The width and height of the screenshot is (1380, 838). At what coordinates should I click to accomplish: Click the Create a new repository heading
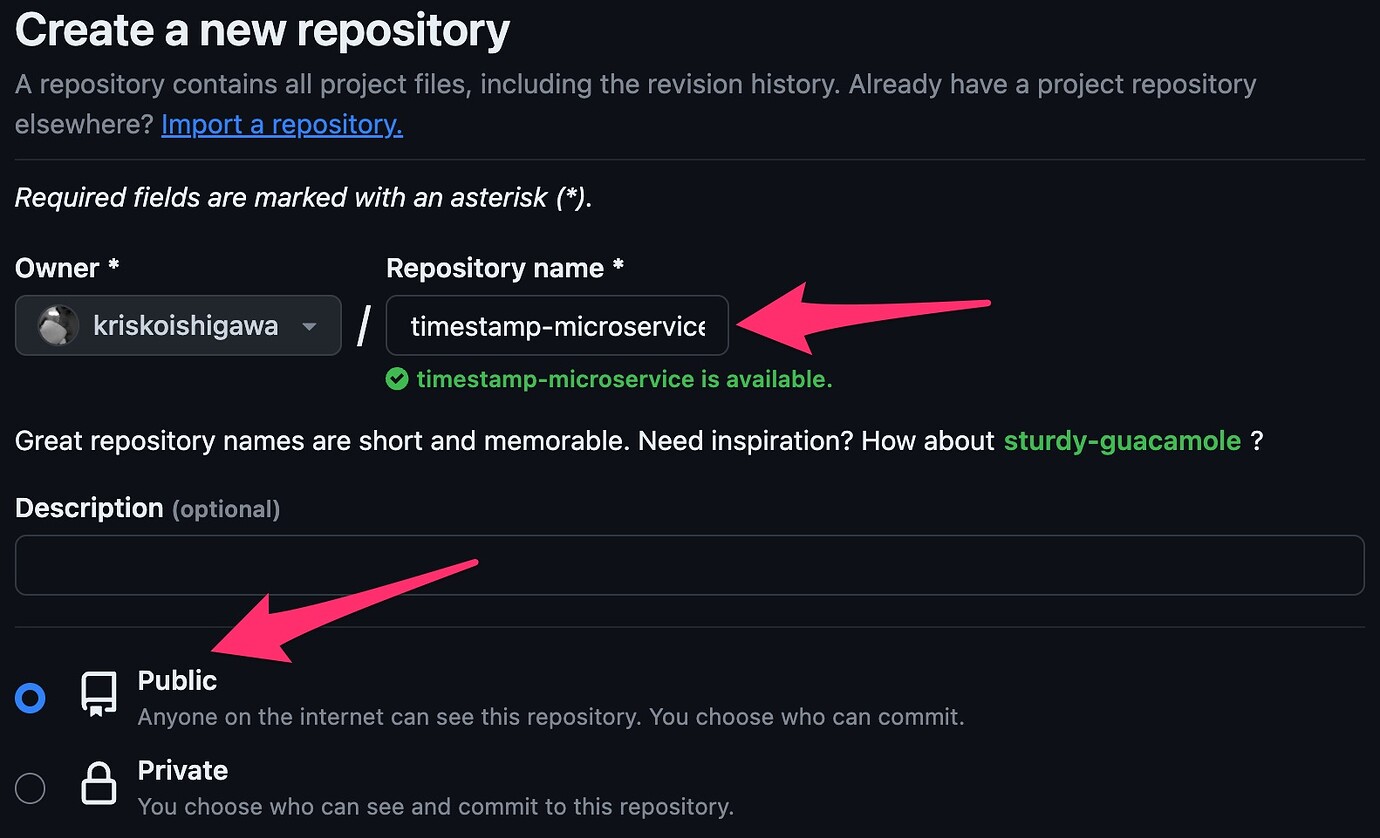pyautogui.click(x=260, y=30)
